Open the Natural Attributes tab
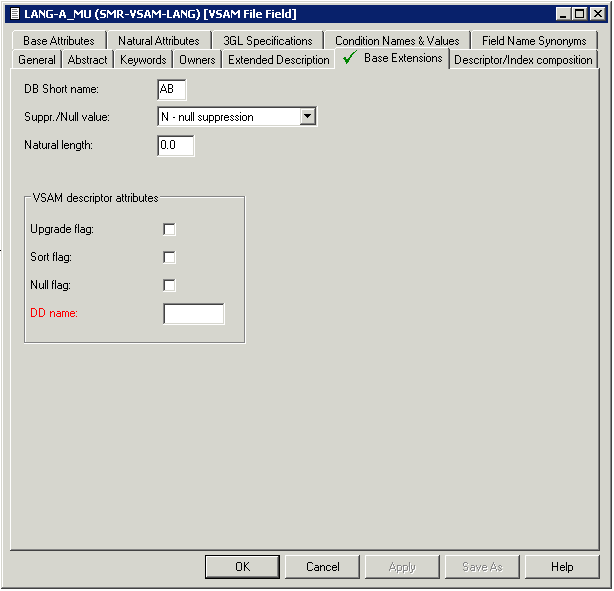Image resolution: width=614 pixels, height=591 pixels. 158,41
